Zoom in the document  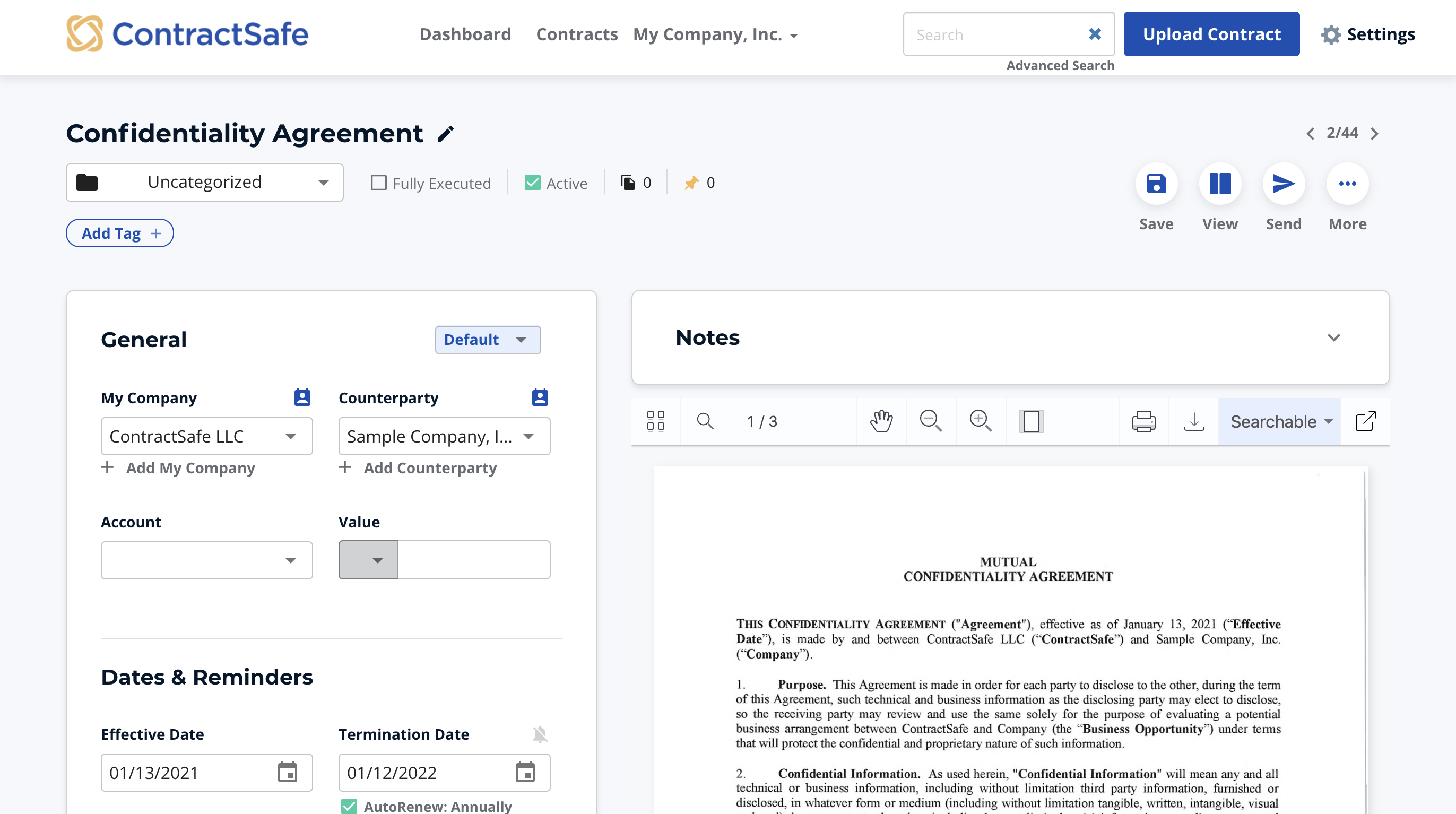(980, 421)
